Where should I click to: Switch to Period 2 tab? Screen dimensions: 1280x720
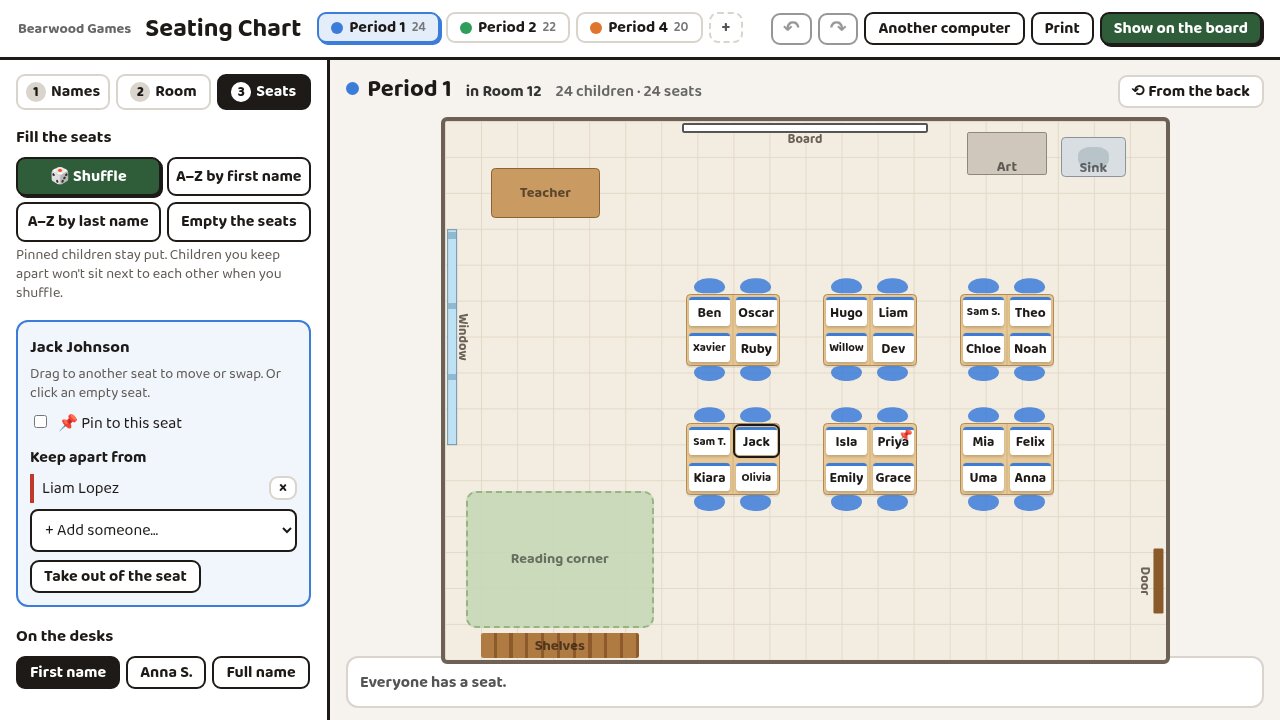507,28
